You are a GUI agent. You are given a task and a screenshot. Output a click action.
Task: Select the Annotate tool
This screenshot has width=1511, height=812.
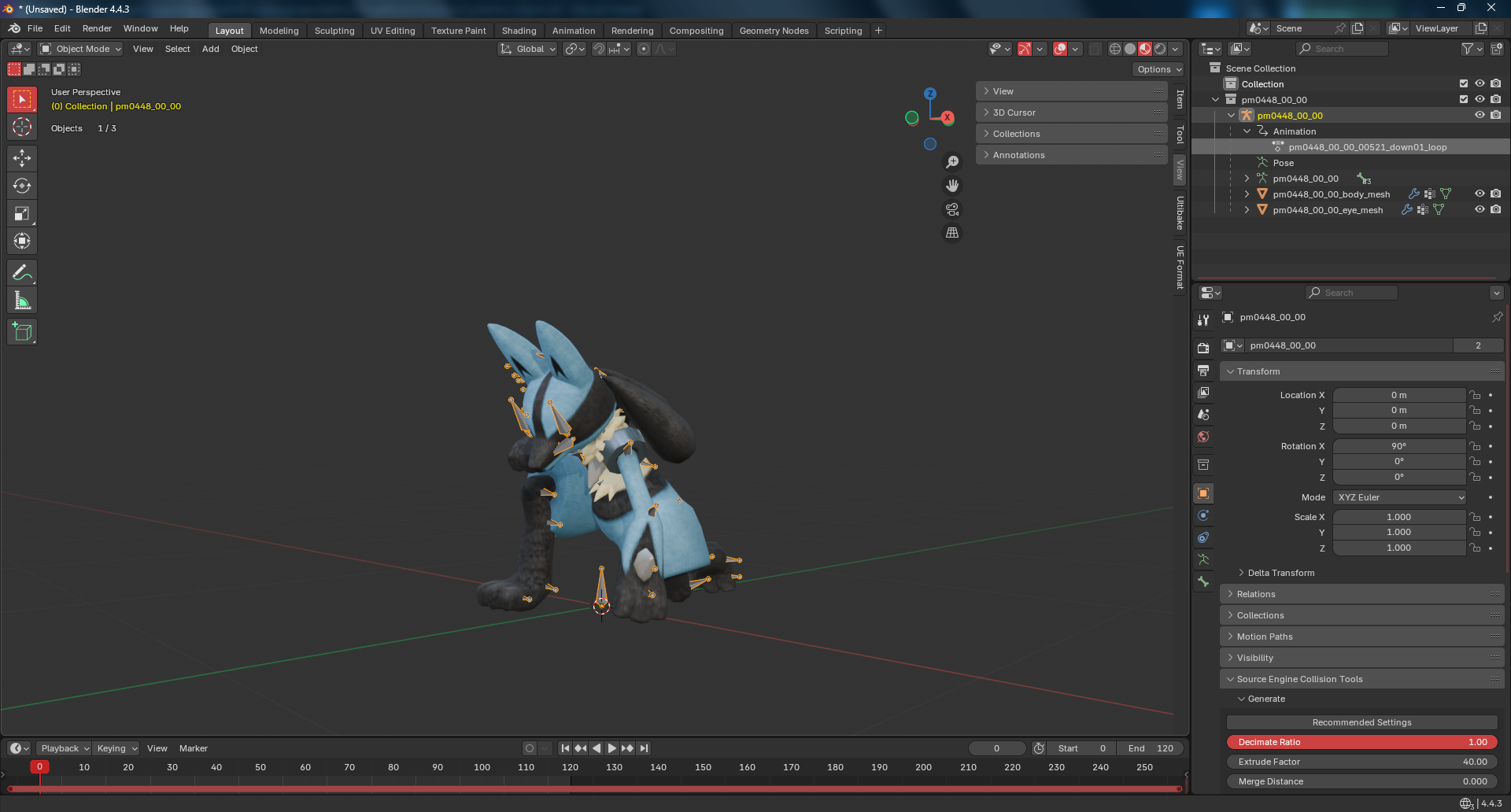pyautogui.click(x=22, y=272)
